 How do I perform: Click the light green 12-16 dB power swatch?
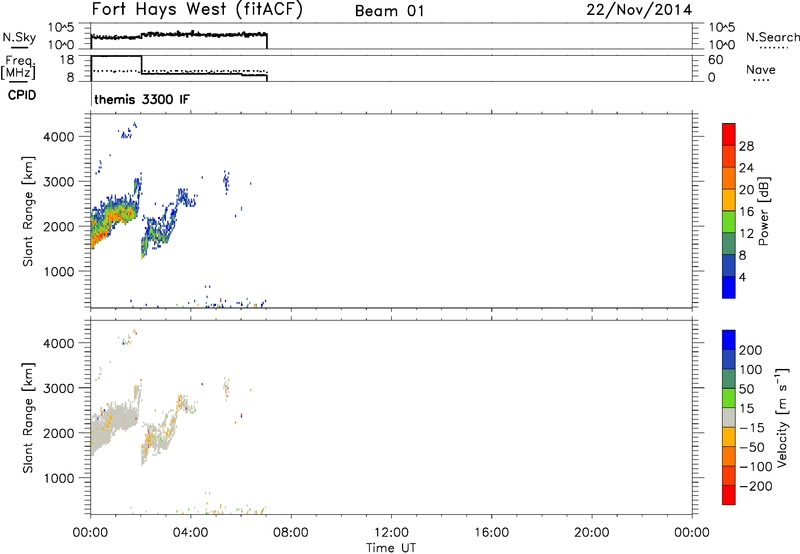click(729, 221)
